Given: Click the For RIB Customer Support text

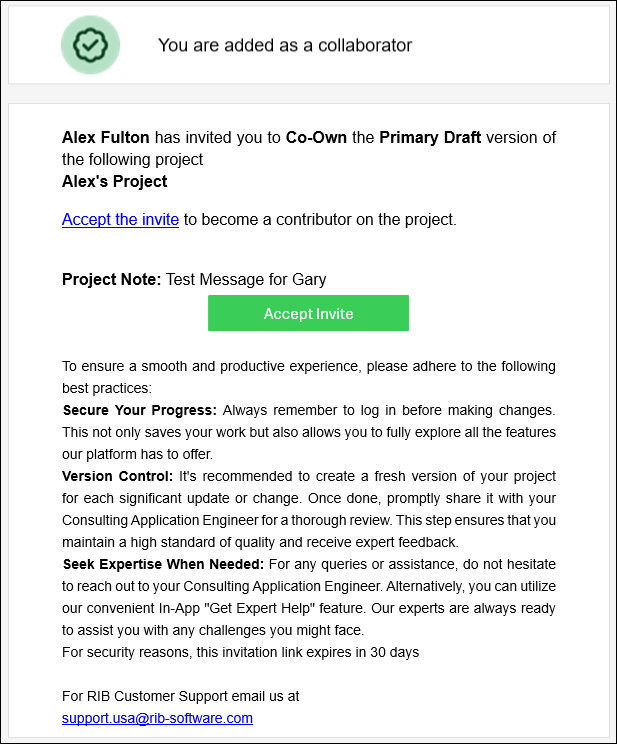Looking at the screenshot, I should coord(180,696).
